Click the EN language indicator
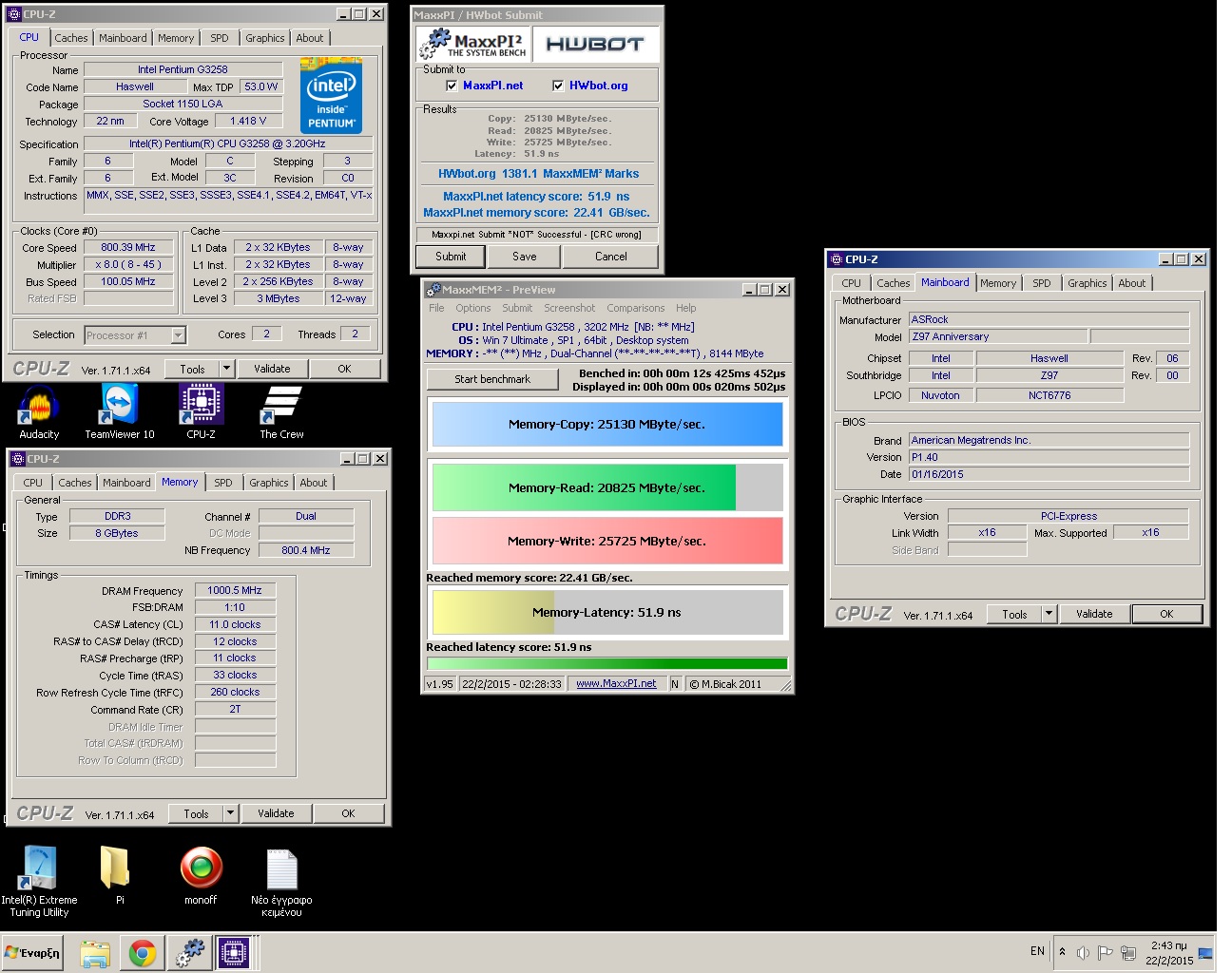 1037,951
